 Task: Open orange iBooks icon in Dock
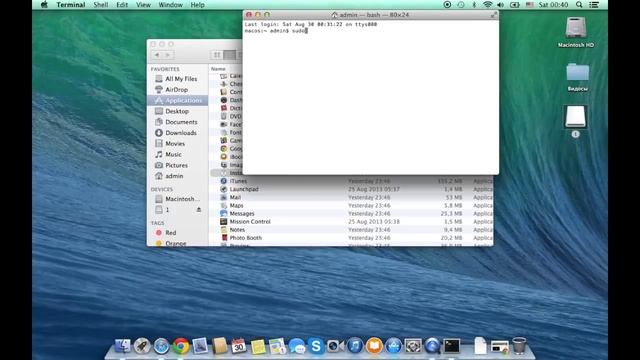tap(374, 346)
